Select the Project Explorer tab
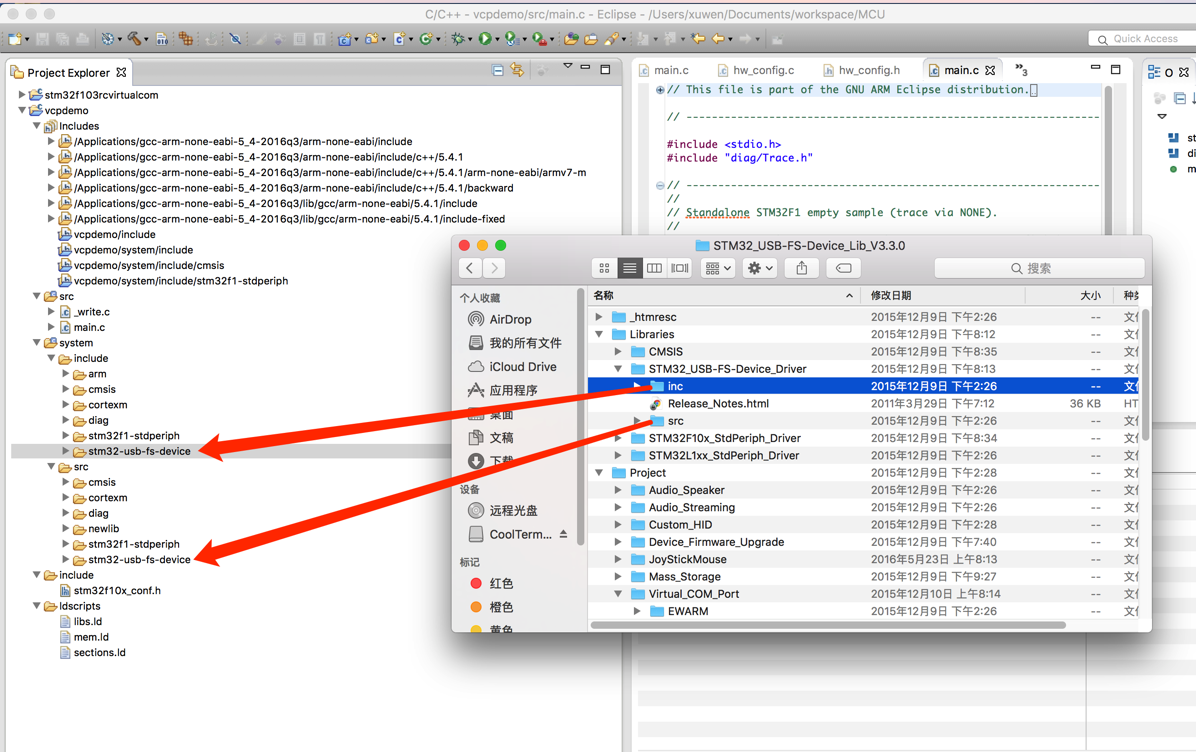Viewport: 1196px width, 752px height. click(x=69, y=72)
